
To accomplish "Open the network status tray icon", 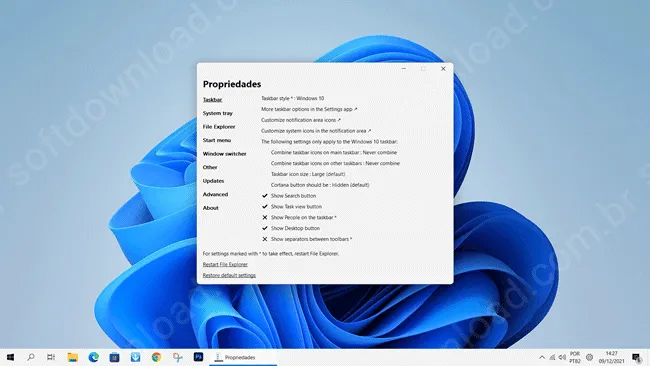I will tap(552, 357).
